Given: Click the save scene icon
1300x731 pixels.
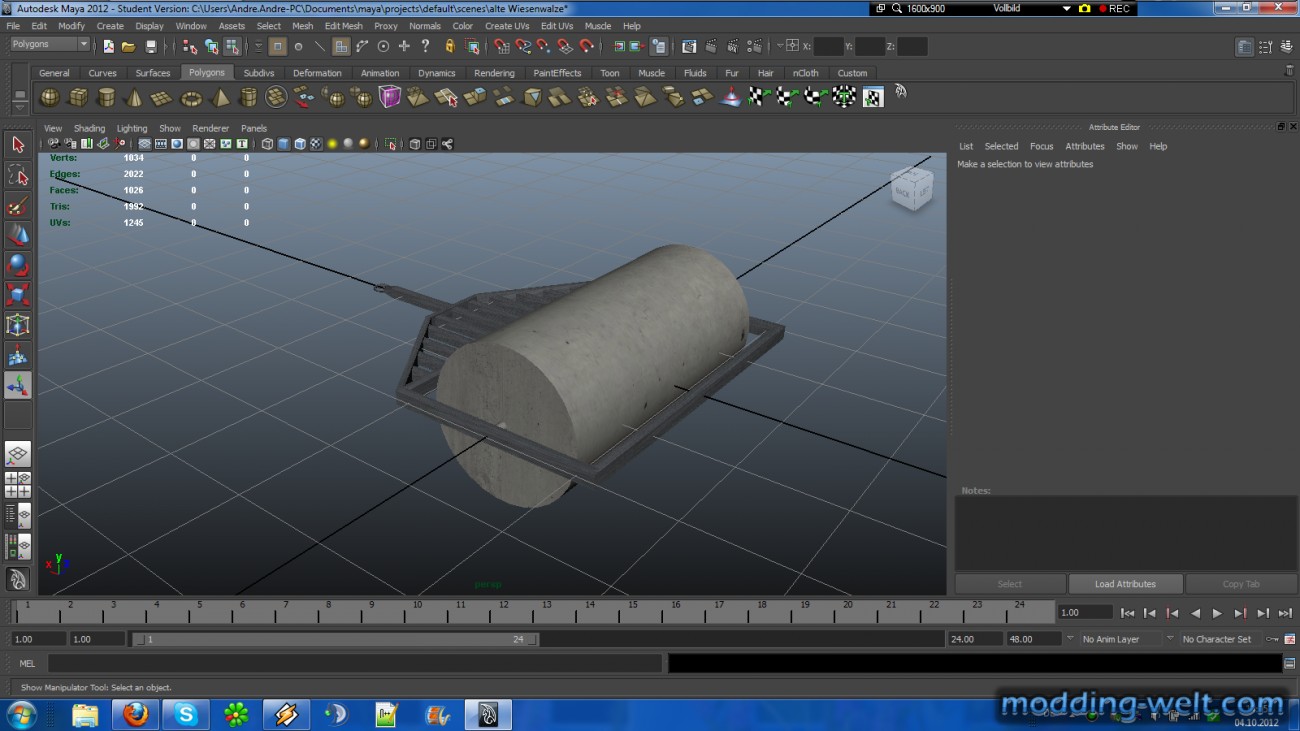Looking at the screenshot, I should click(x=151, y=46).
